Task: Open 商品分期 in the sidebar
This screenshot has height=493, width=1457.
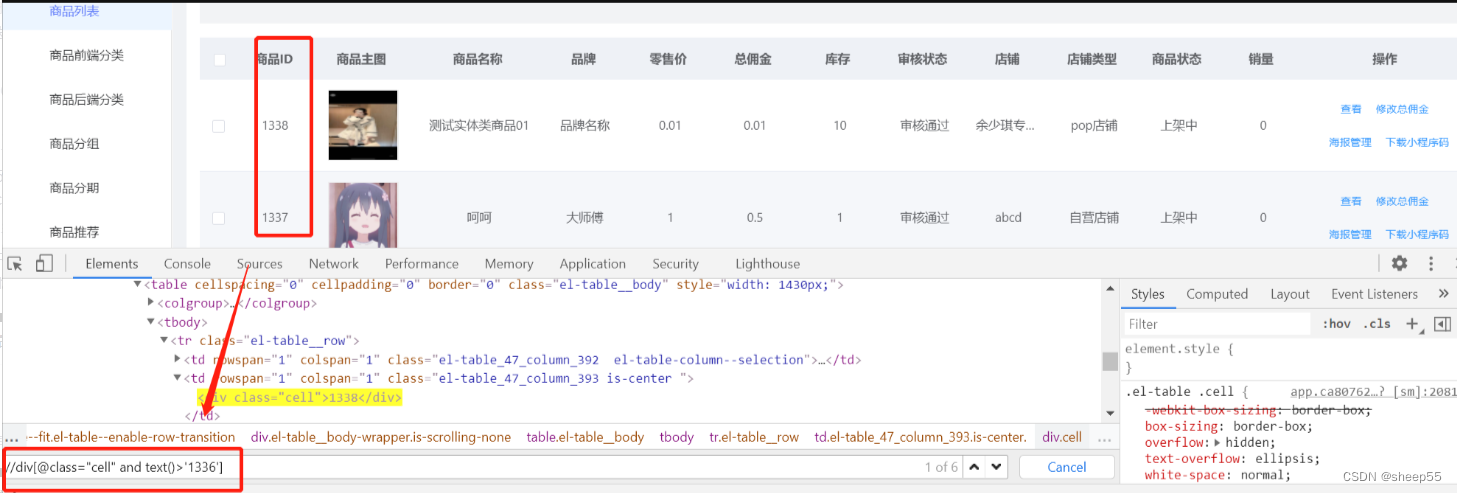Action: pos(74,187)
